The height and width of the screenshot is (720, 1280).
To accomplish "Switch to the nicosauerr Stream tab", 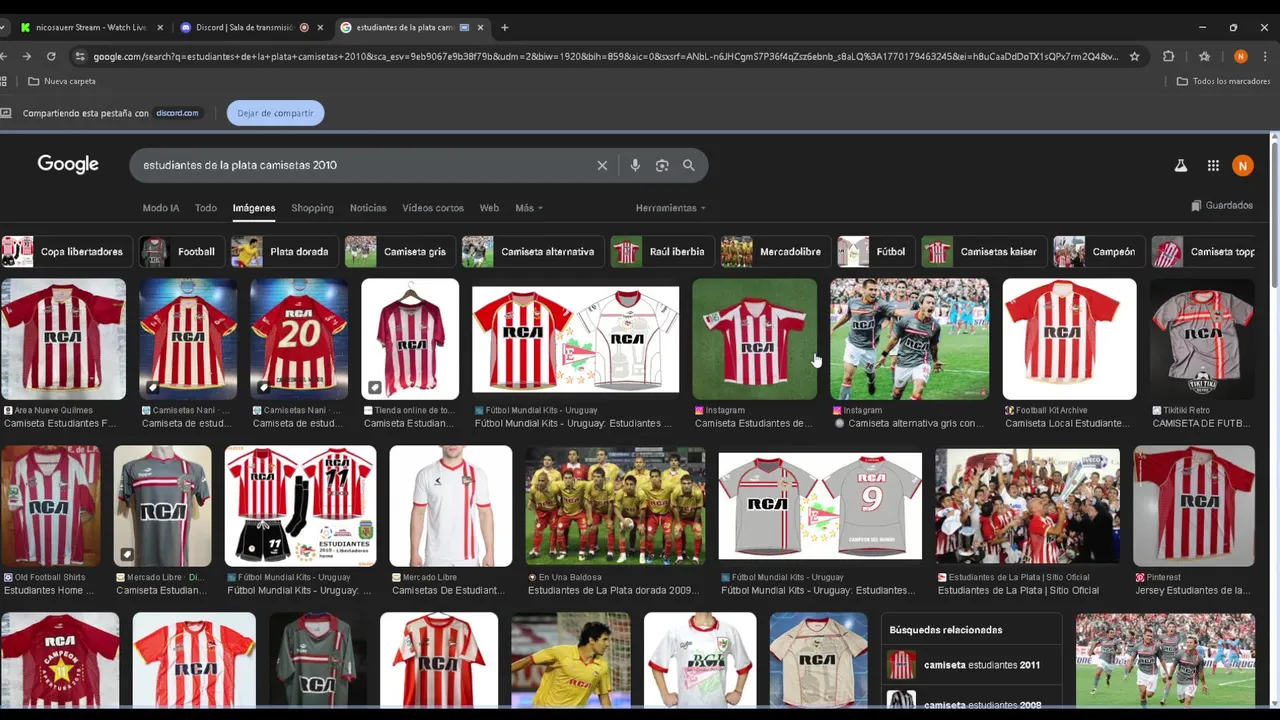I will point(90,27).
